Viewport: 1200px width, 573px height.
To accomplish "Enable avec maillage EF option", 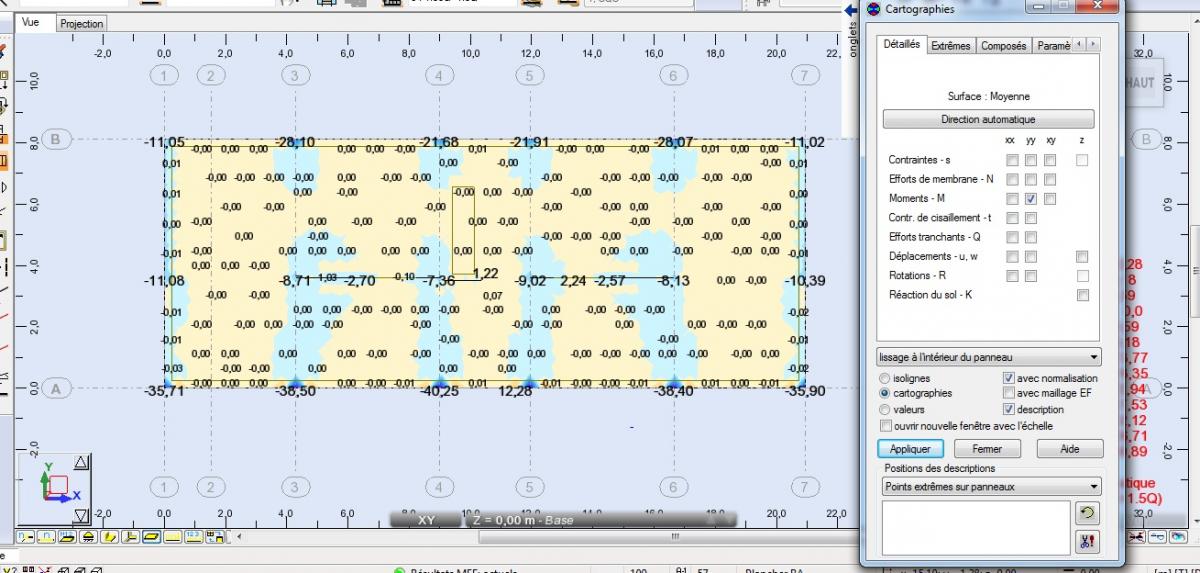I will tap(1009, 394).
